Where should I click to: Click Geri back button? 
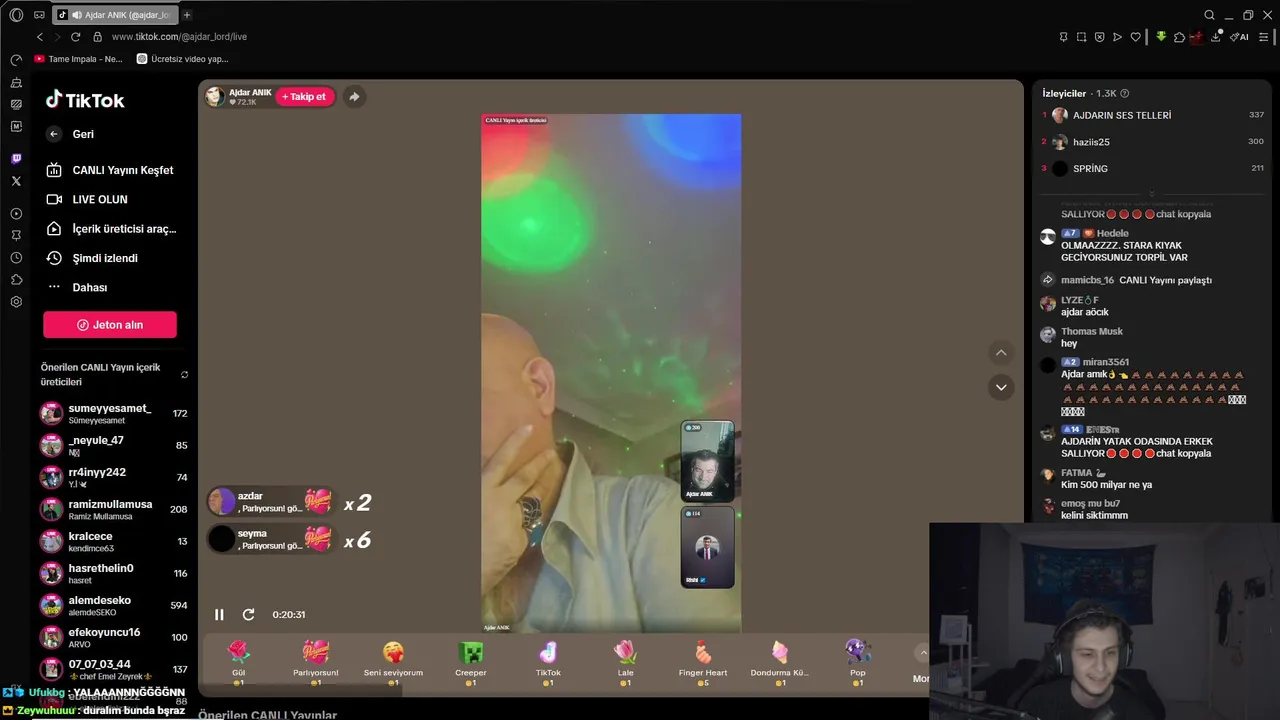click(x=70, y=134)
